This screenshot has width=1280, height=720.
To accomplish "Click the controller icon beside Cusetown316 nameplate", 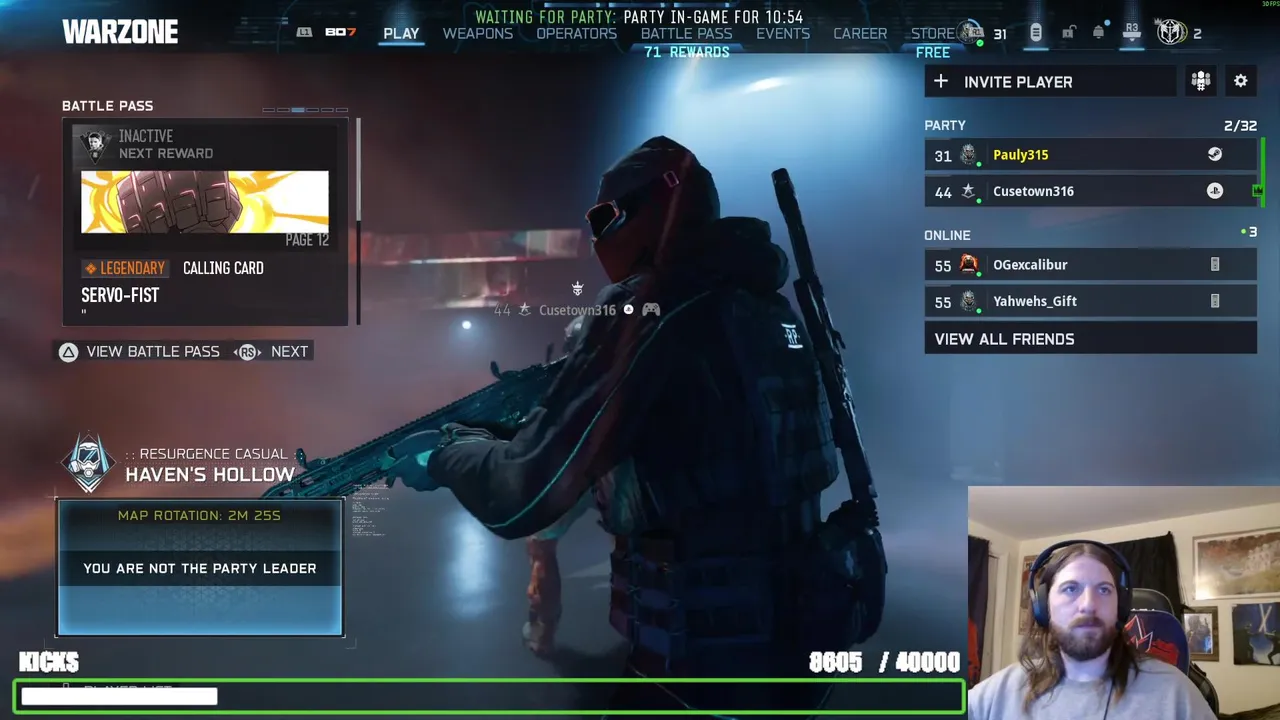I will 651,310.
